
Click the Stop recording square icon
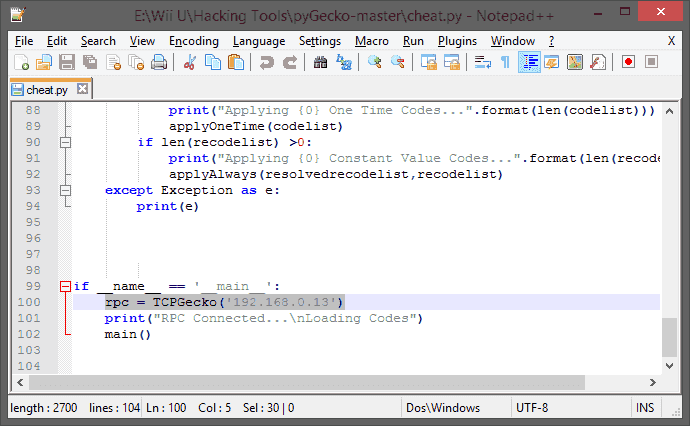pos(652,62)
